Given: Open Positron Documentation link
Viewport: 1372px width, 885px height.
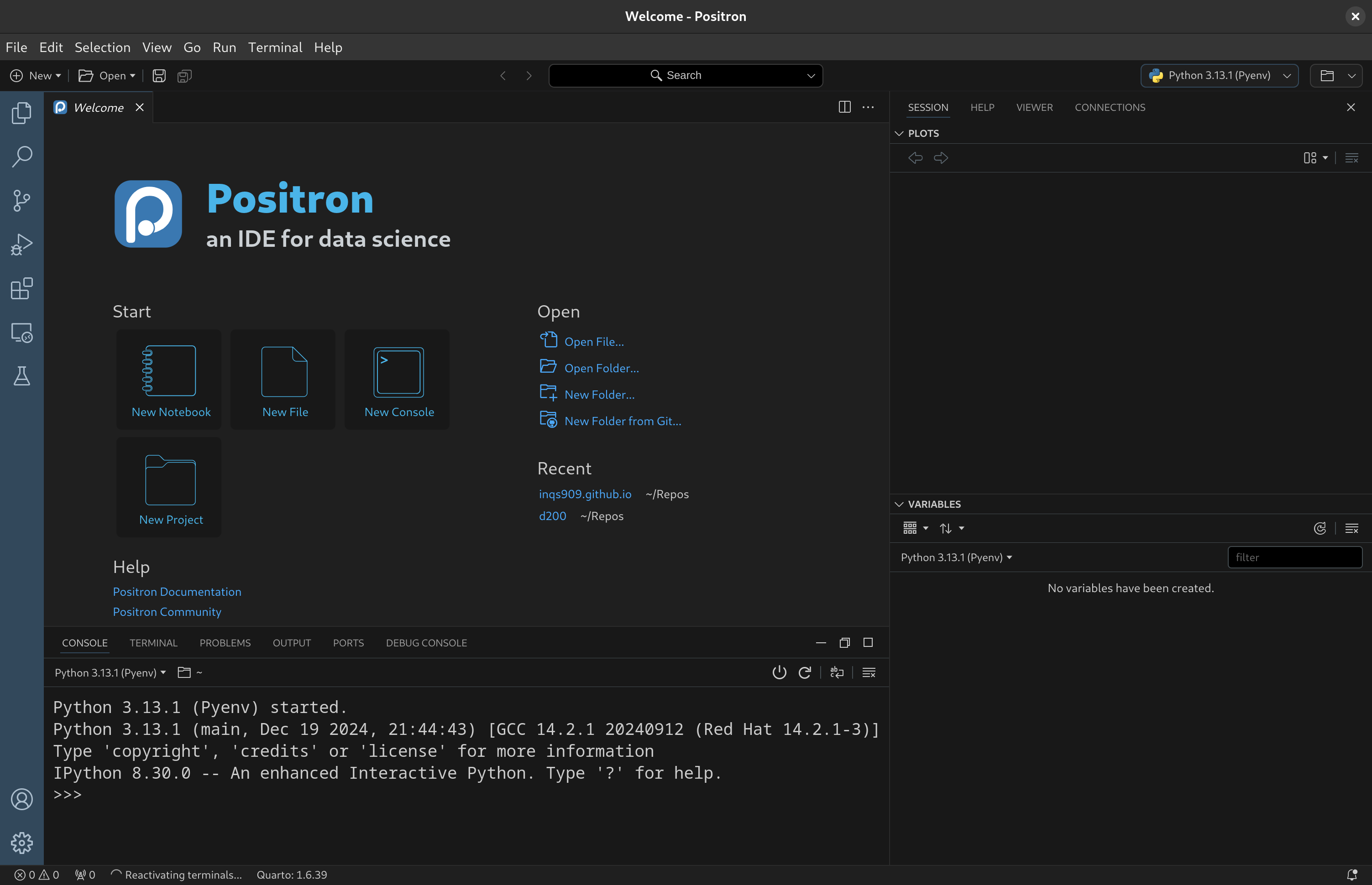Looking at the screenshot, I should click(x=177, y=591).
